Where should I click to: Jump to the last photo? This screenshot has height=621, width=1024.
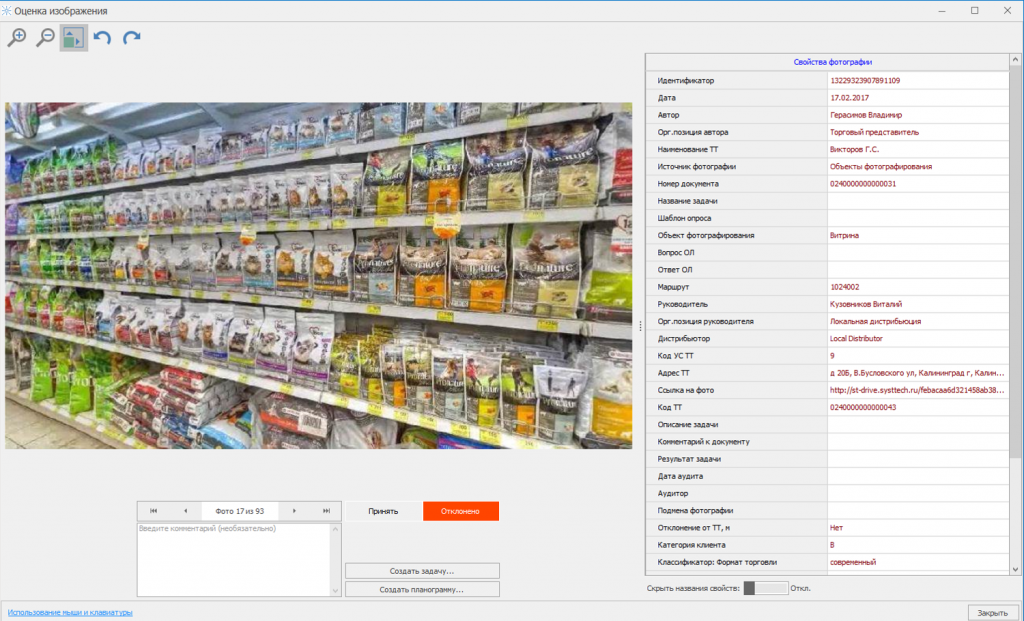point(326,511)
